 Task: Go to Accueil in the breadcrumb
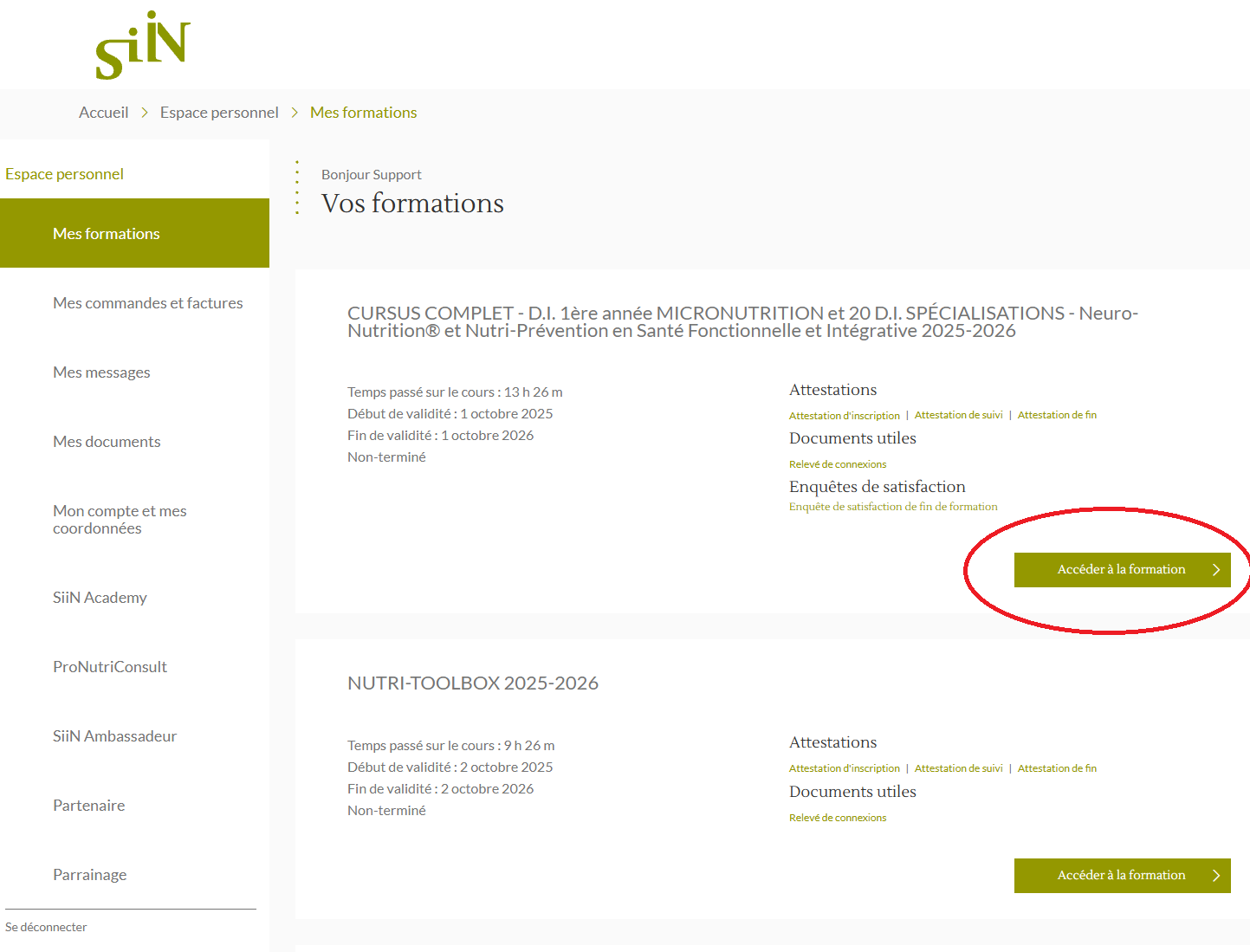[103, 113]
